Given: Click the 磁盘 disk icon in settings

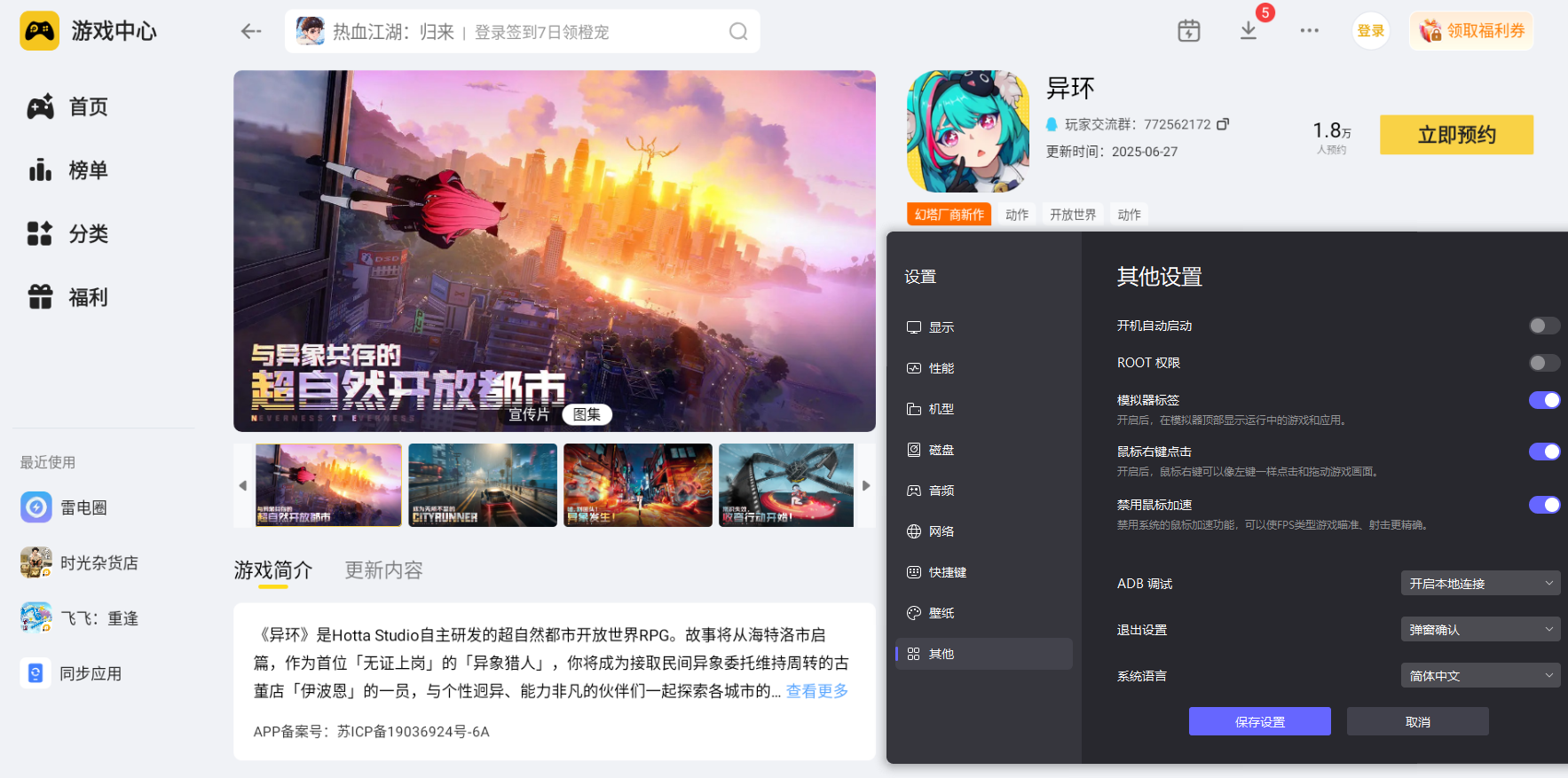Looking at the screenshot, I should click(914, 450).
